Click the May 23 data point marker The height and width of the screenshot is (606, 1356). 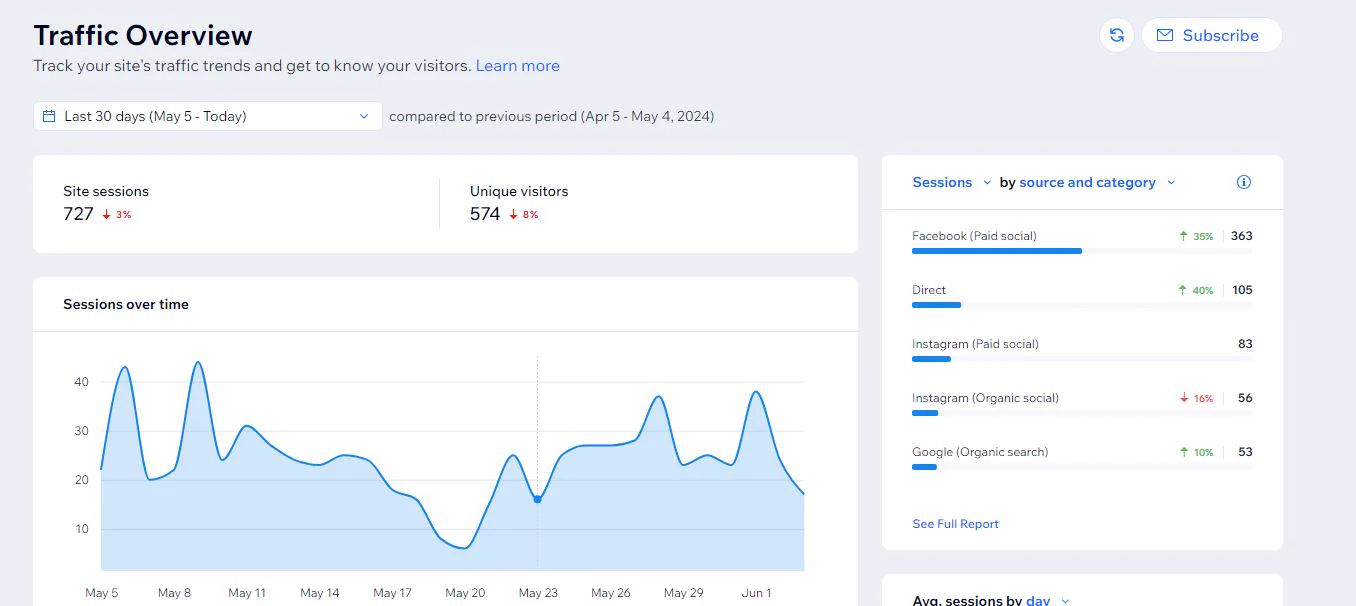(538, 499)
